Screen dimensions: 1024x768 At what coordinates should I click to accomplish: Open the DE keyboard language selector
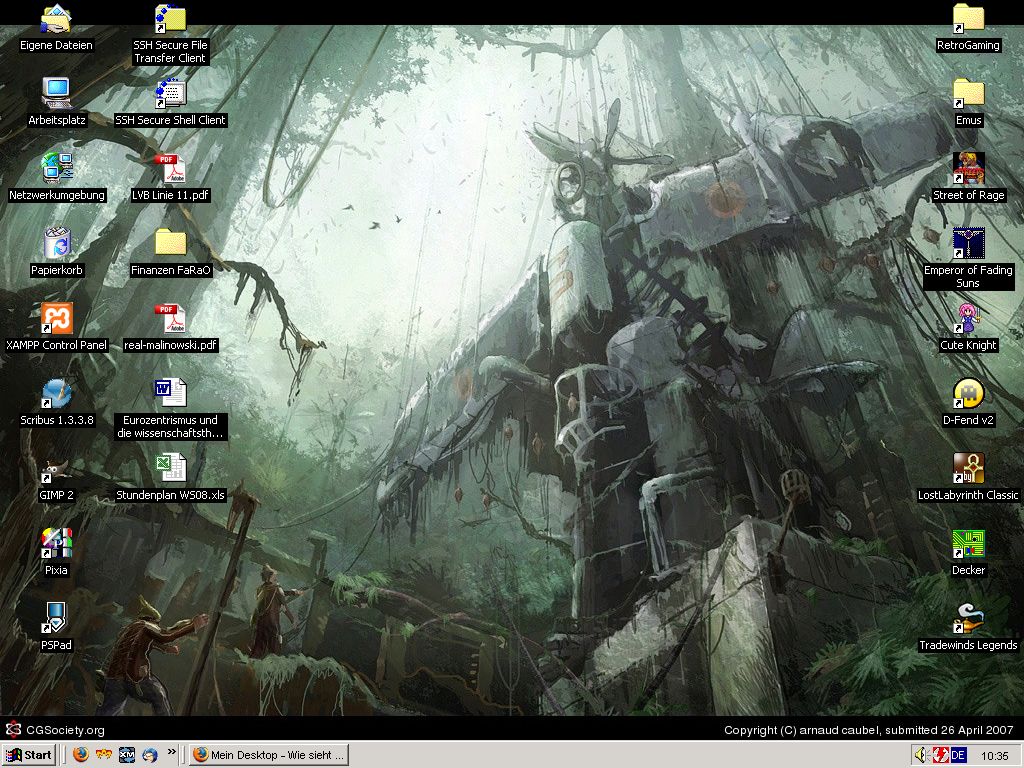pos(958,755)
